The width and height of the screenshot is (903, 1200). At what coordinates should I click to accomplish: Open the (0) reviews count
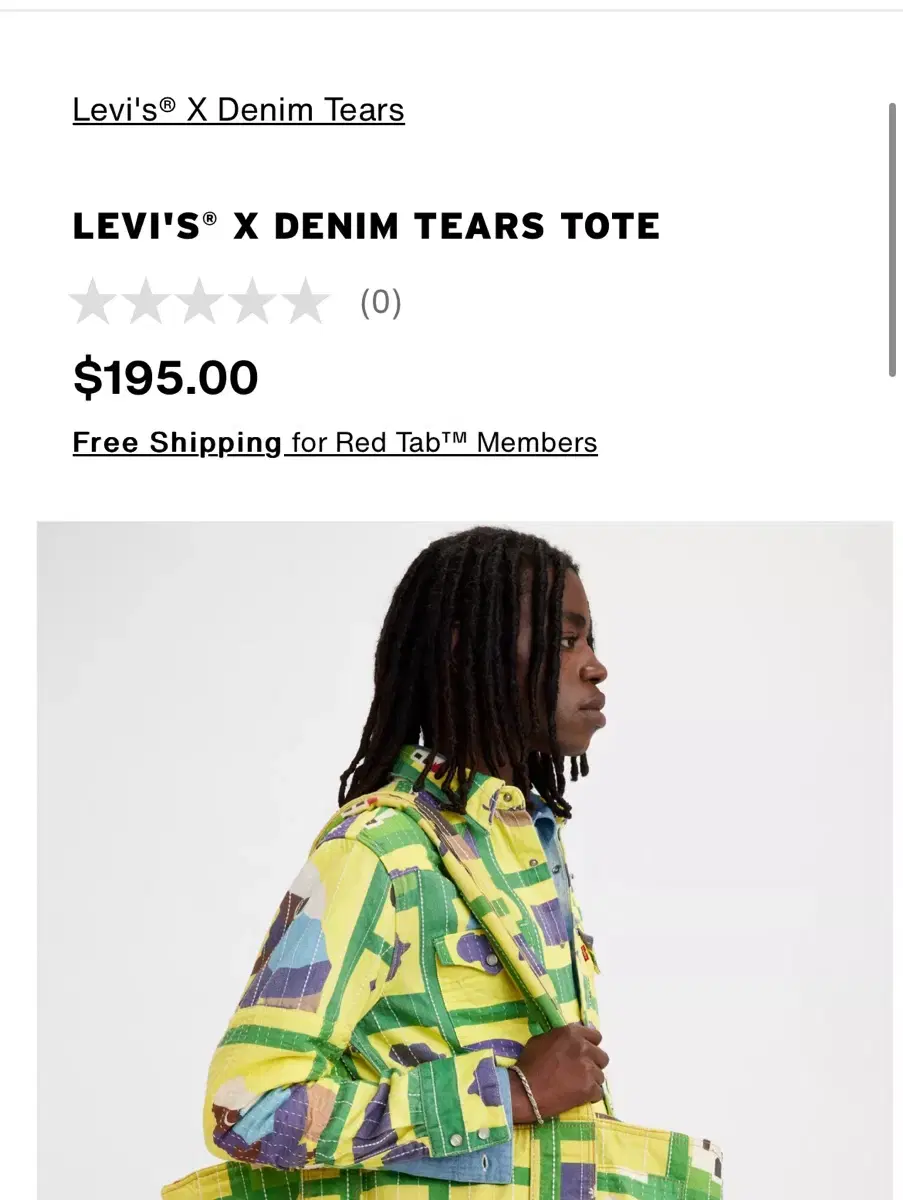click(x=381, y=301)
